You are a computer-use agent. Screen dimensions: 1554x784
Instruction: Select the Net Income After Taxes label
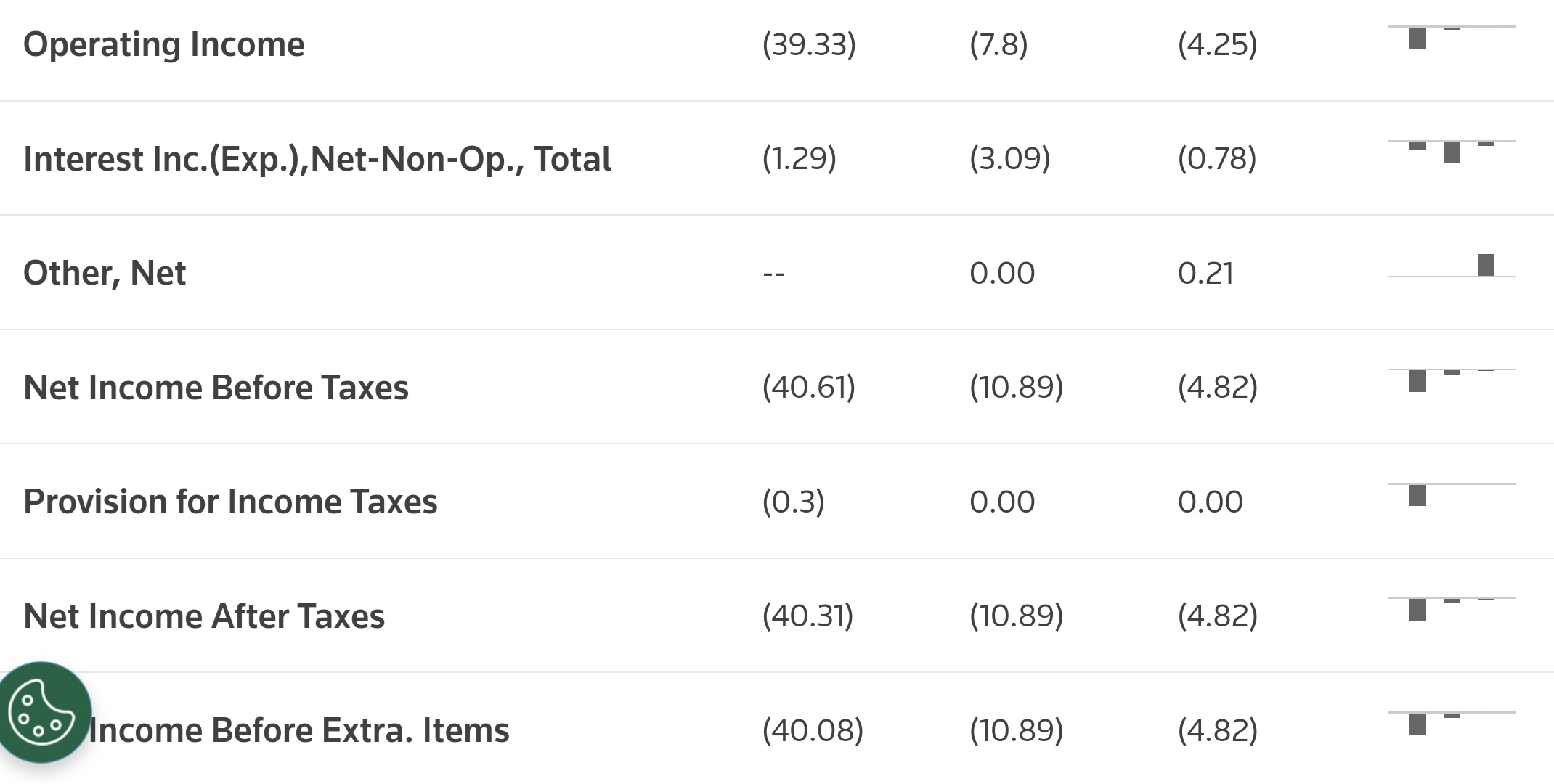pyautogui.click(x=204, y=616)
